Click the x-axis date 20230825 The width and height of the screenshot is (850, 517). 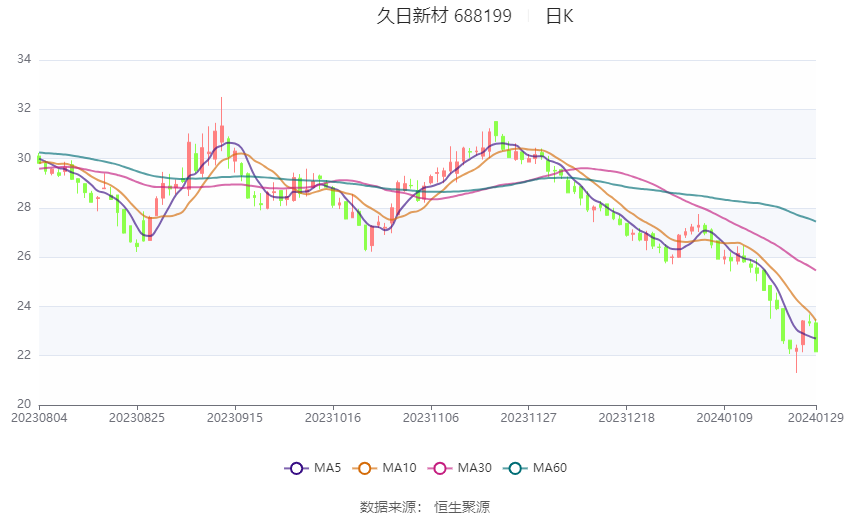137,418
